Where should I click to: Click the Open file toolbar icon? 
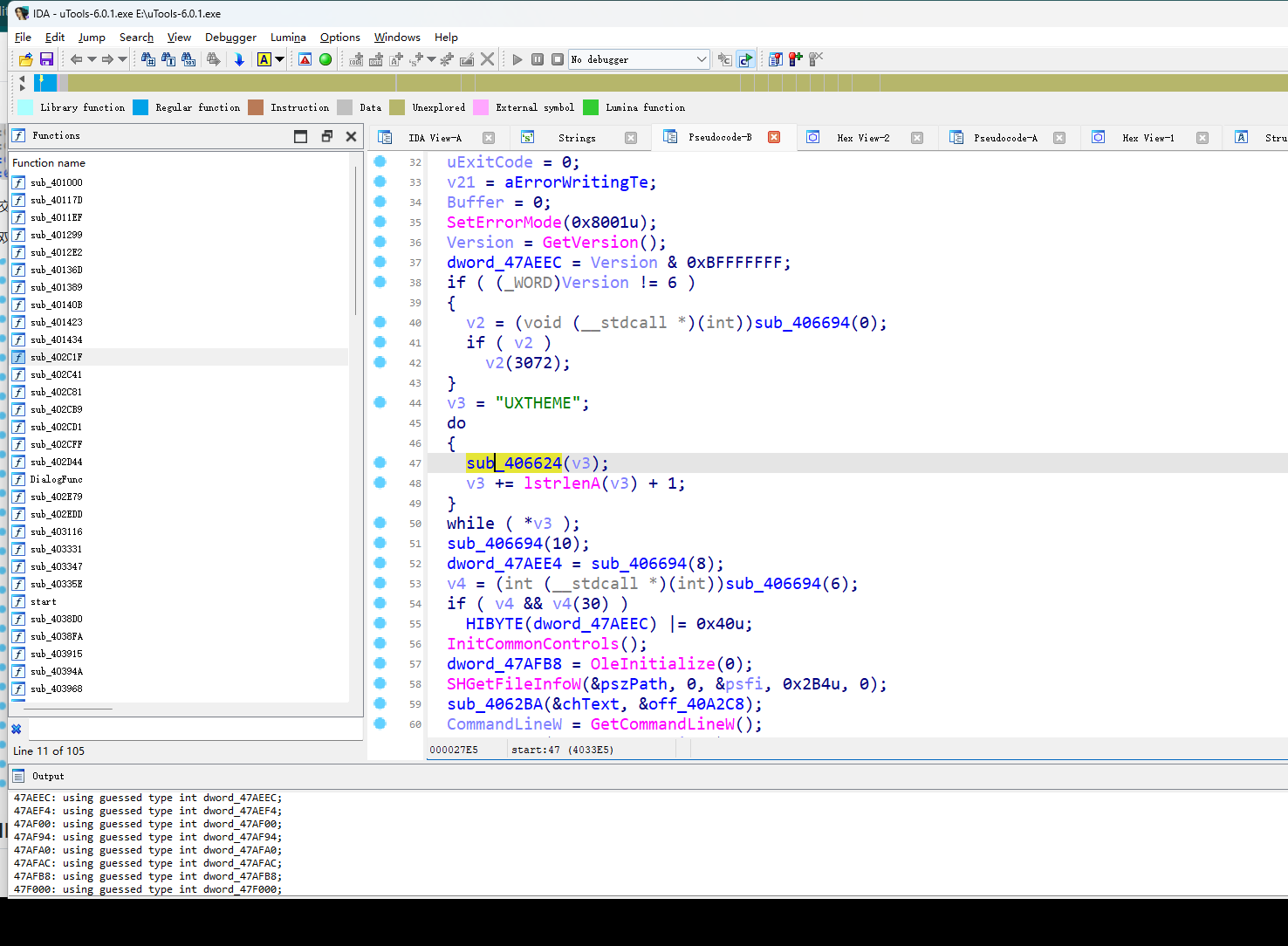pyautogui.click(x=25, y=59)
